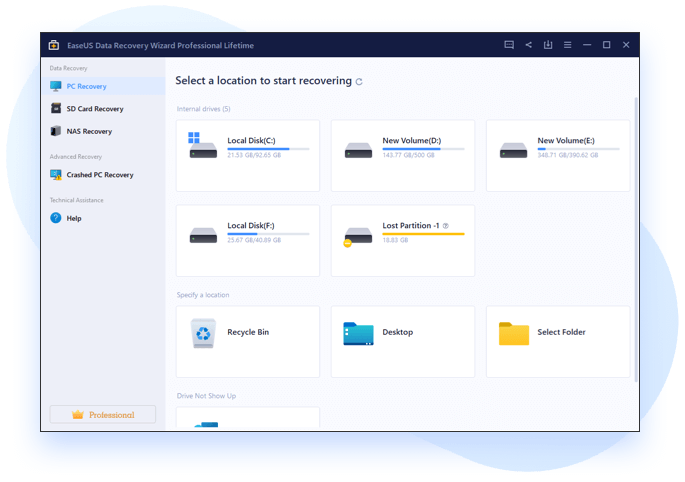
Task: Maximize the EaseUS window
Action: click(x=606, y=45)
